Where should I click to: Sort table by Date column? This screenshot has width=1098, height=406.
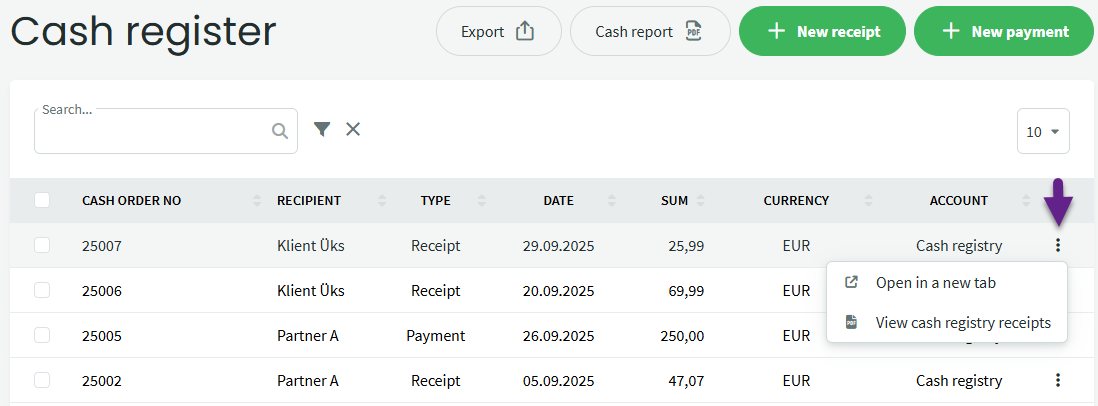tap(558, 201)
